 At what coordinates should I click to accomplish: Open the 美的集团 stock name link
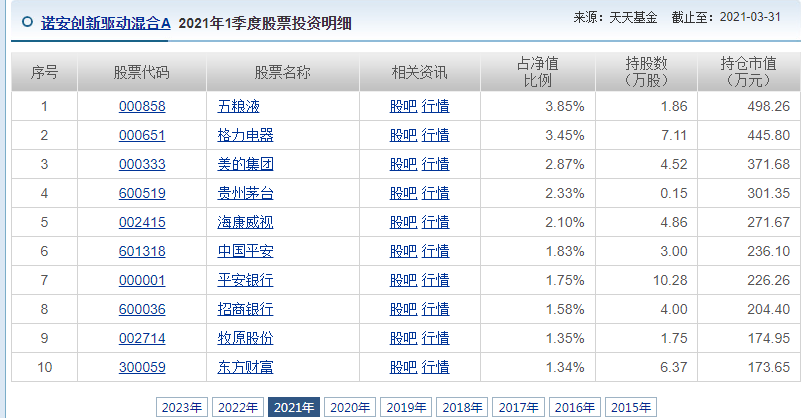tap(245, 164)
